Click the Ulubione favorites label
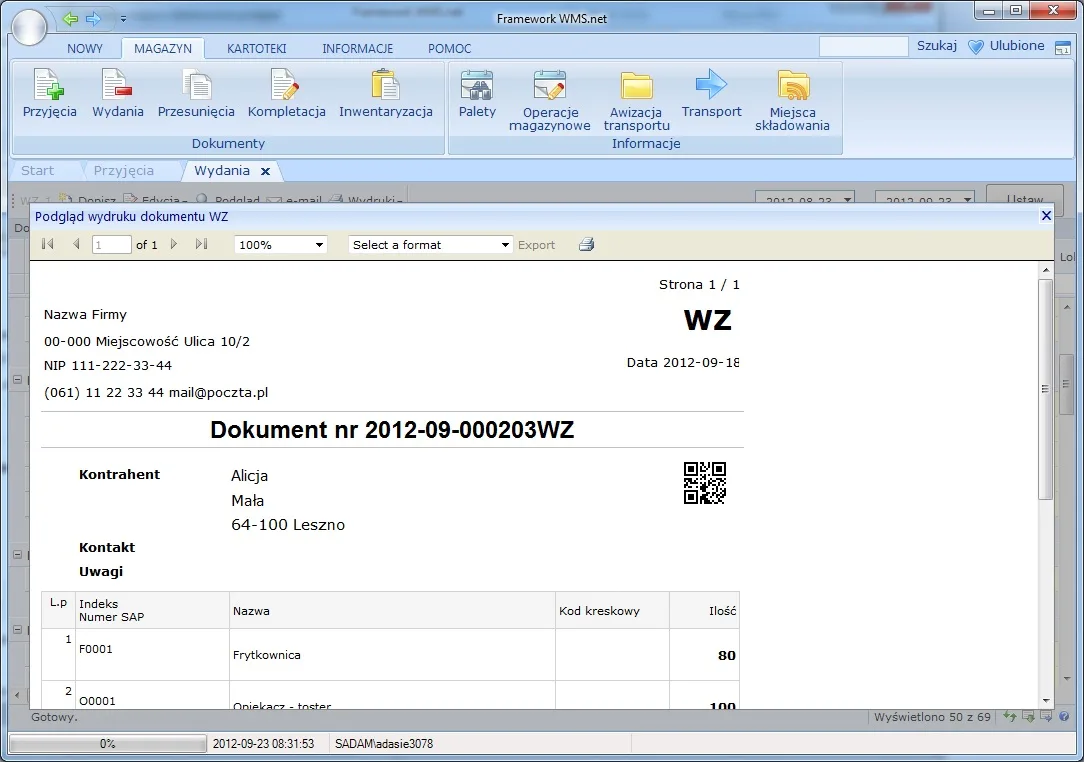The height and width of the screenshot is (762, 1084). [1017, 46]
